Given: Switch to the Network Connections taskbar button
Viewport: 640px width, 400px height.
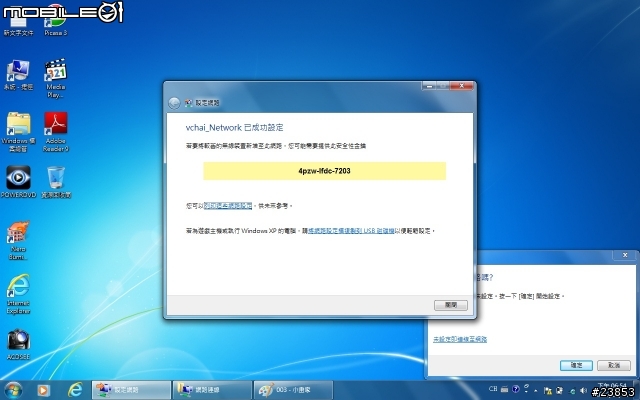Looking at the screenshot, I should tap(212, 390).
